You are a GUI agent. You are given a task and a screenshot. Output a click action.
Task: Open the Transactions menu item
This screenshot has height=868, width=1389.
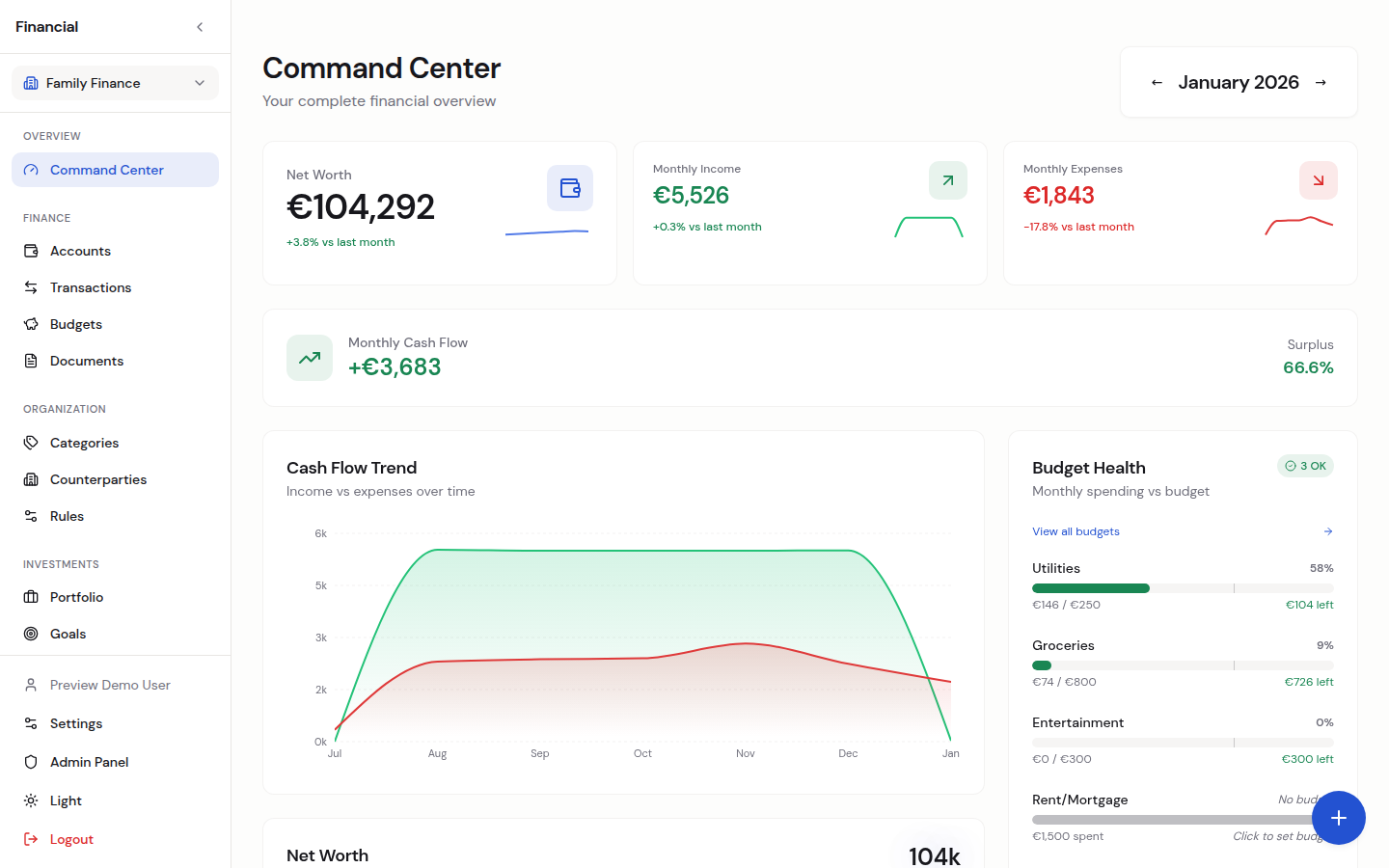[x=91, y=287]
